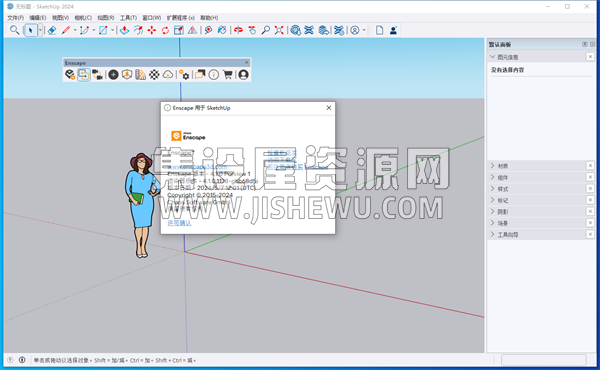Click the status bar circled info icon
Screen dimensions: 600x370
[22, 360]
